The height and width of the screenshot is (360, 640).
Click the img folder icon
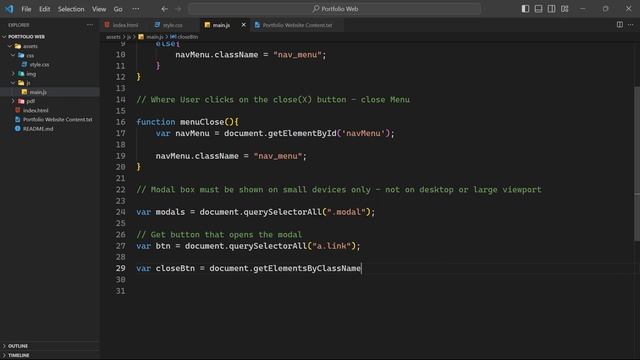pyautogui.click(x=21, y=74)
